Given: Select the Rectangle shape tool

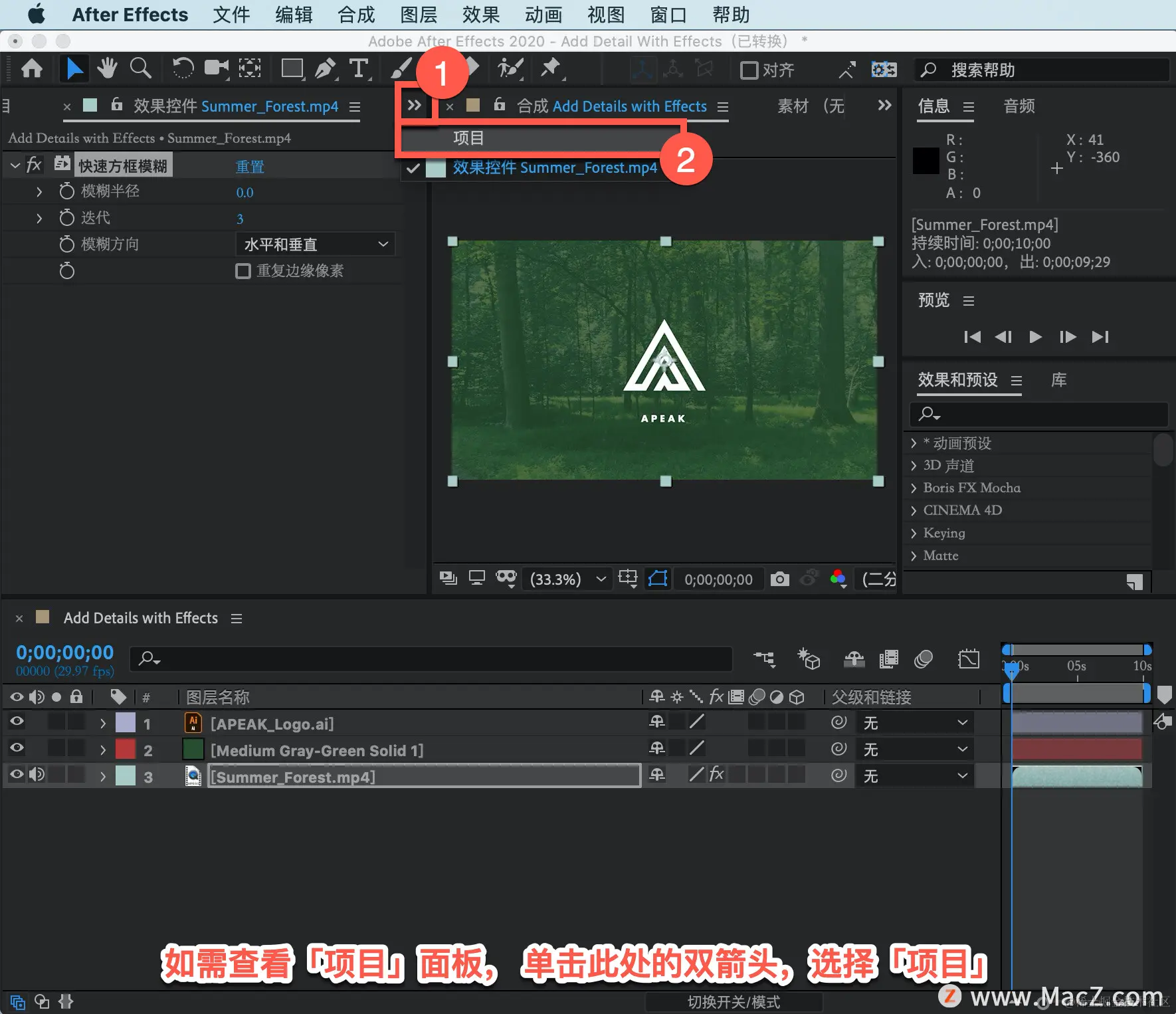Looking at the screenshot, I should (292, 69).
